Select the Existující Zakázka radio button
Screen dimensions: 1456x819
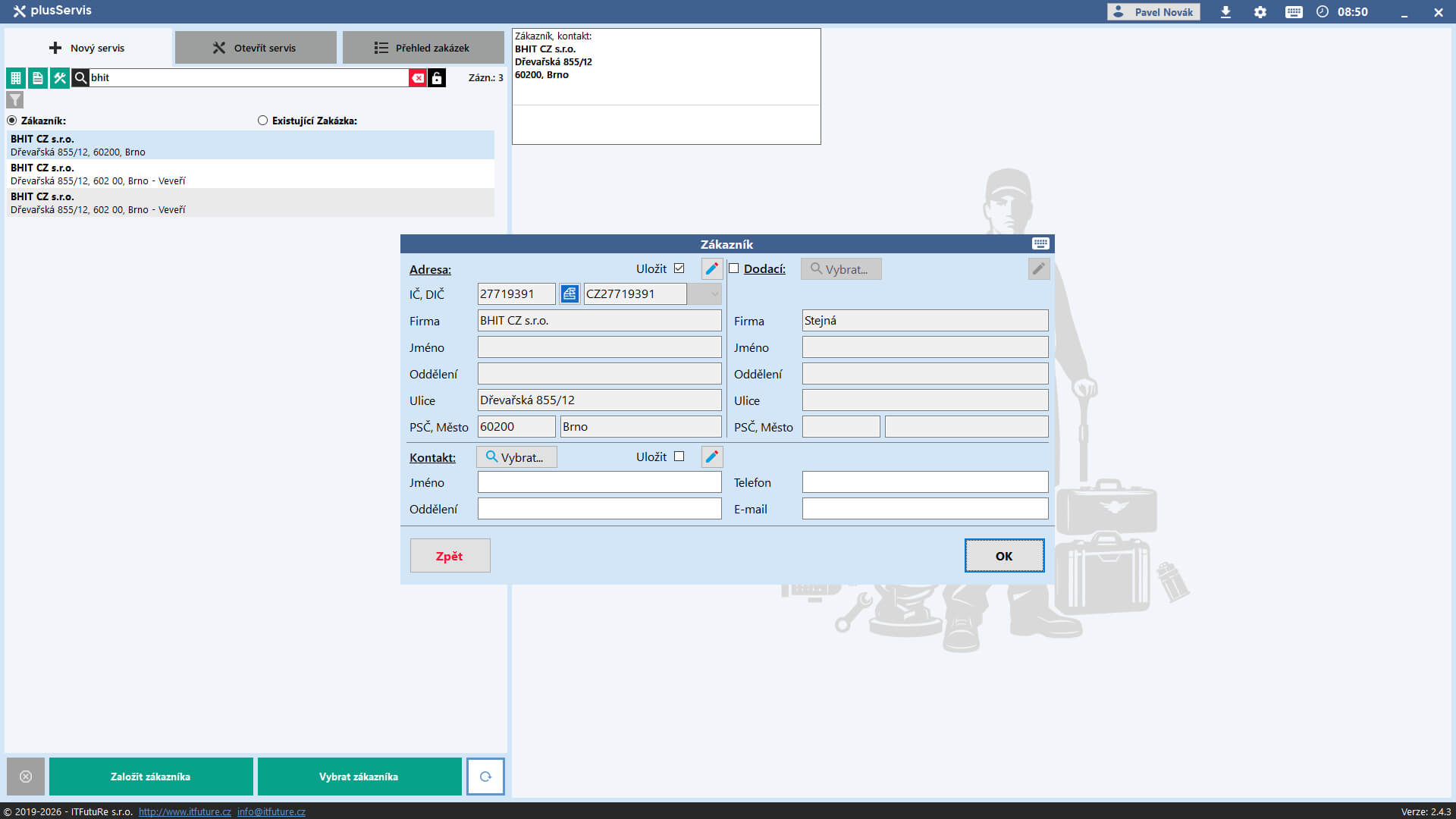click(262, 121)
